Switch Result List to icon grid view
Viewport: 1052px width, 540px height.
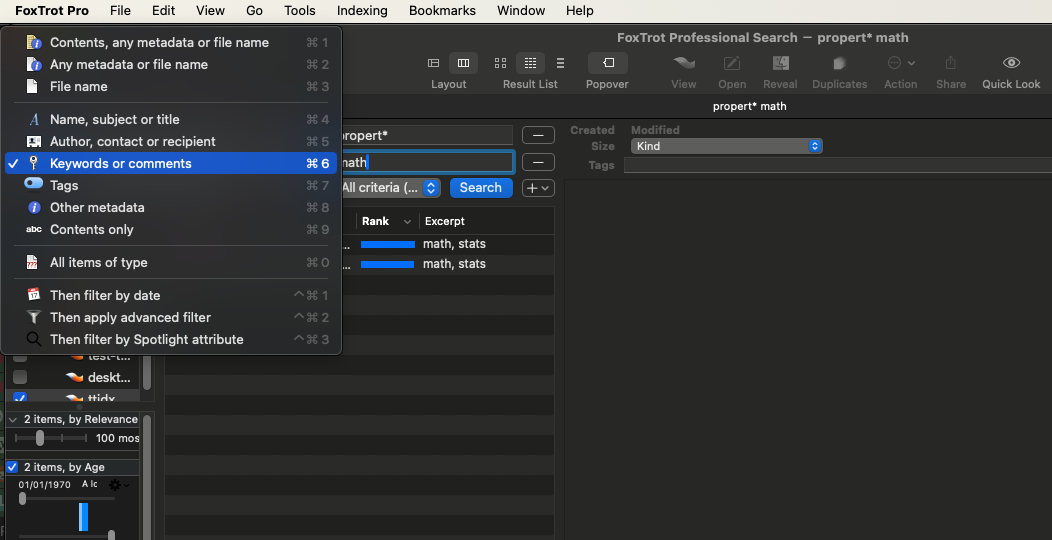(500, 63)
